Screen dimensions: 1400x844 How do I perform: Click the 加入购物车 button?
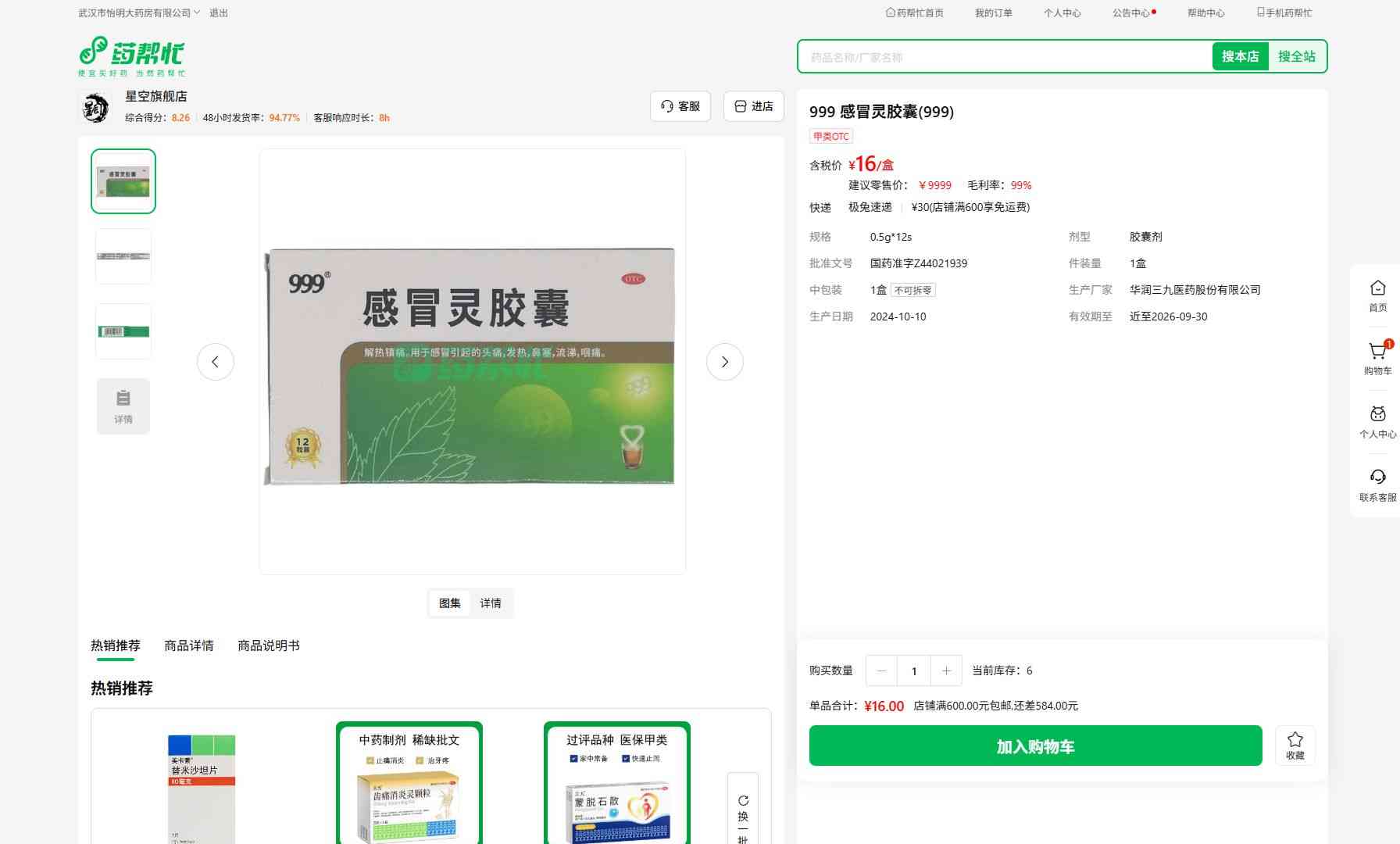tap(1035, 746)
